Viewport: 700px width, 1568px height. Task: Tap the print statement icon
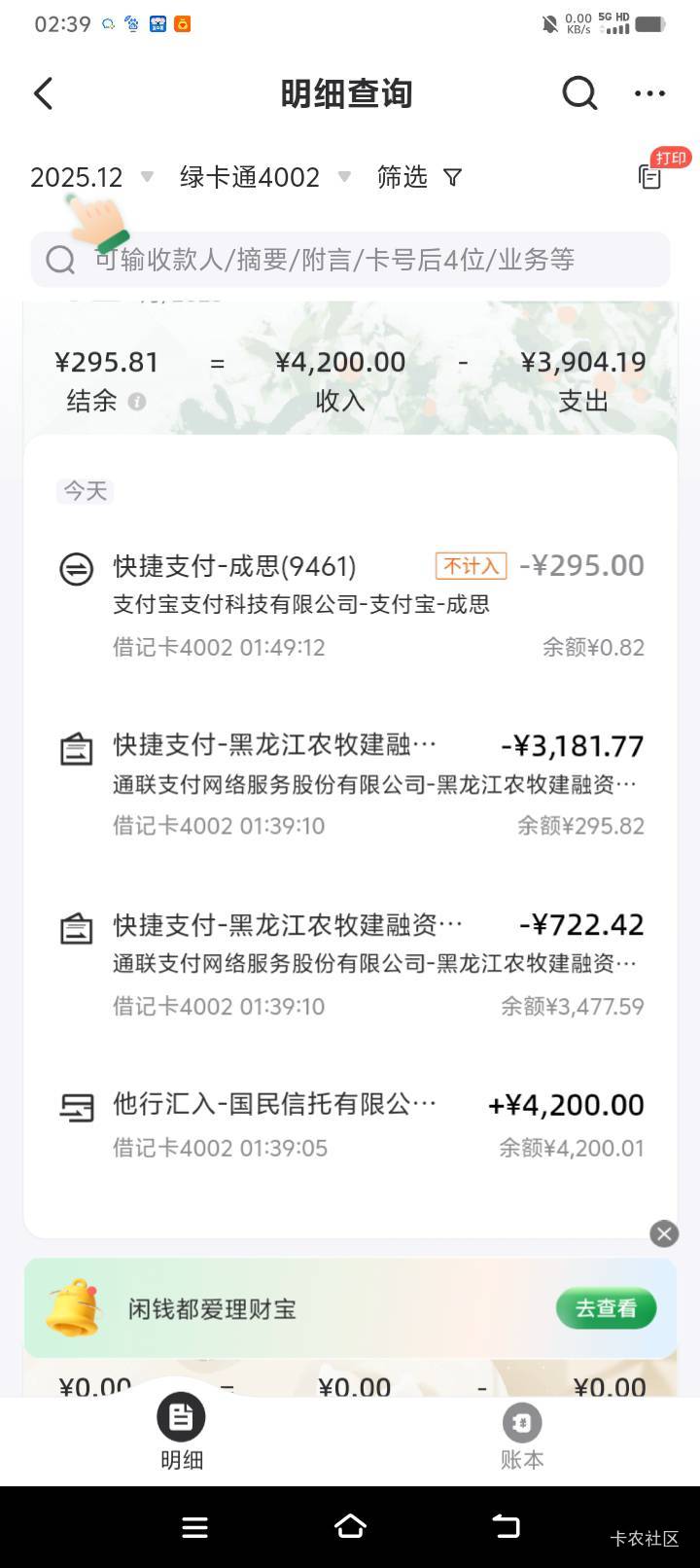(650, 176)
